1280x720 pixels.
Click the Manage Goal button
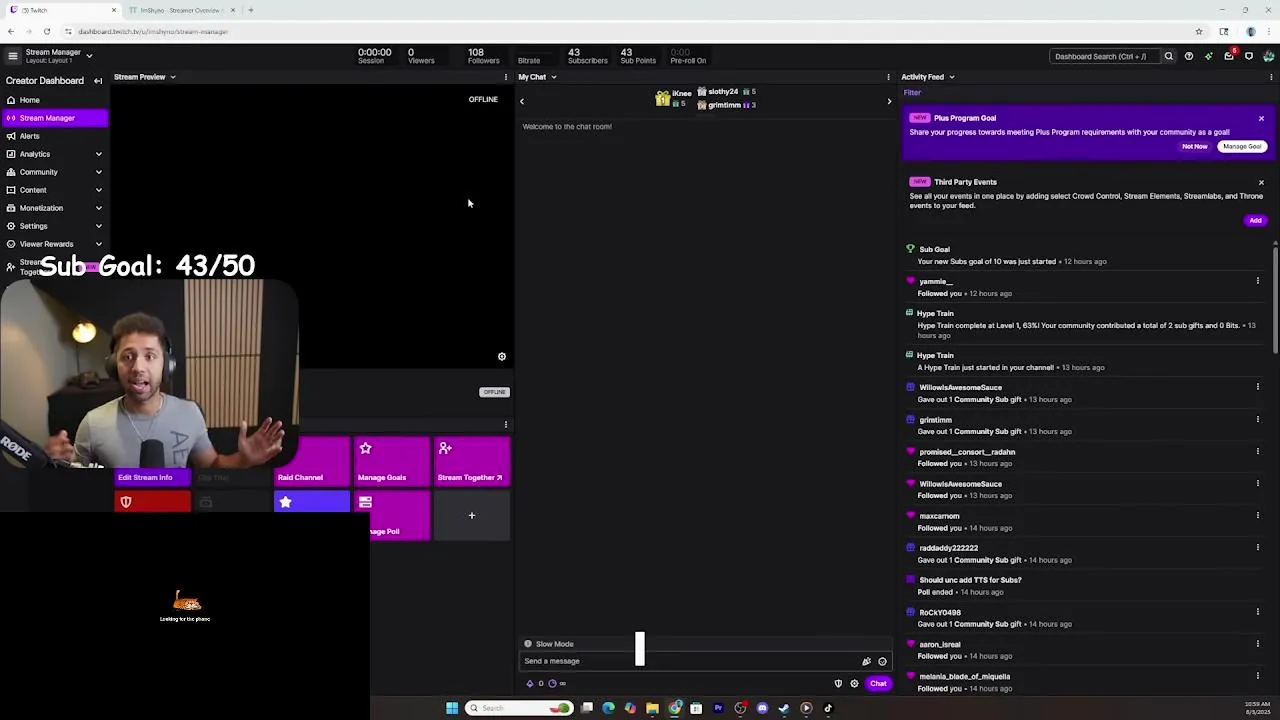pos(1242,147)
